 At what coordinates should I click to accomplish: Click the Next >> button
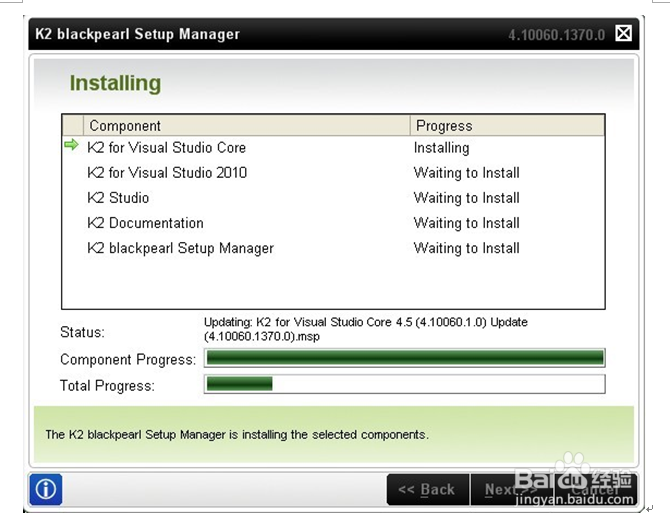coord(511,489)
